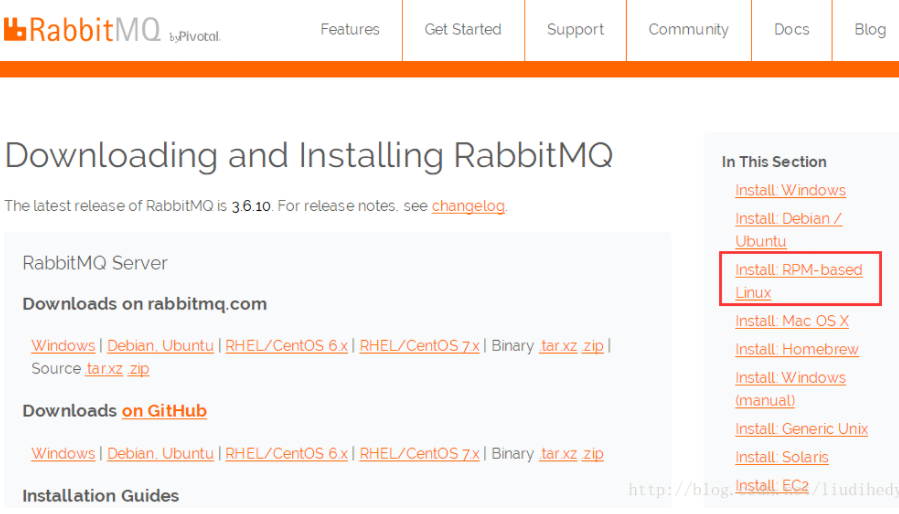The height and width of the screenshot is (514, 899).
Task: Click the on GitHub downloads link
Action: coord(164,411)
